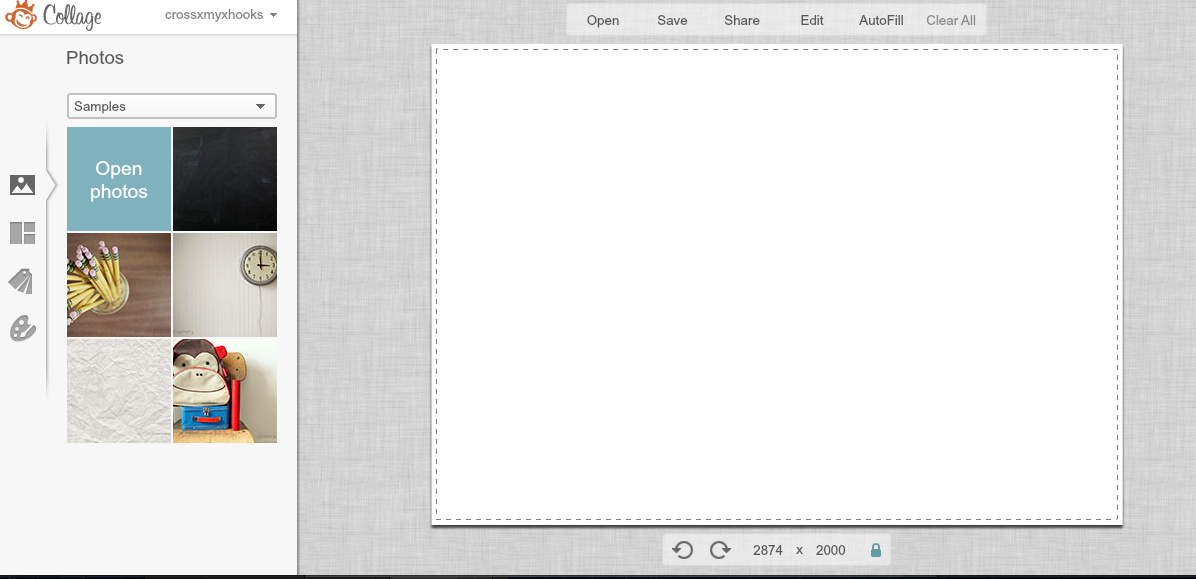Click the Photos panel heading
This screenshot has height=579, width=1196.
point(95,58)
